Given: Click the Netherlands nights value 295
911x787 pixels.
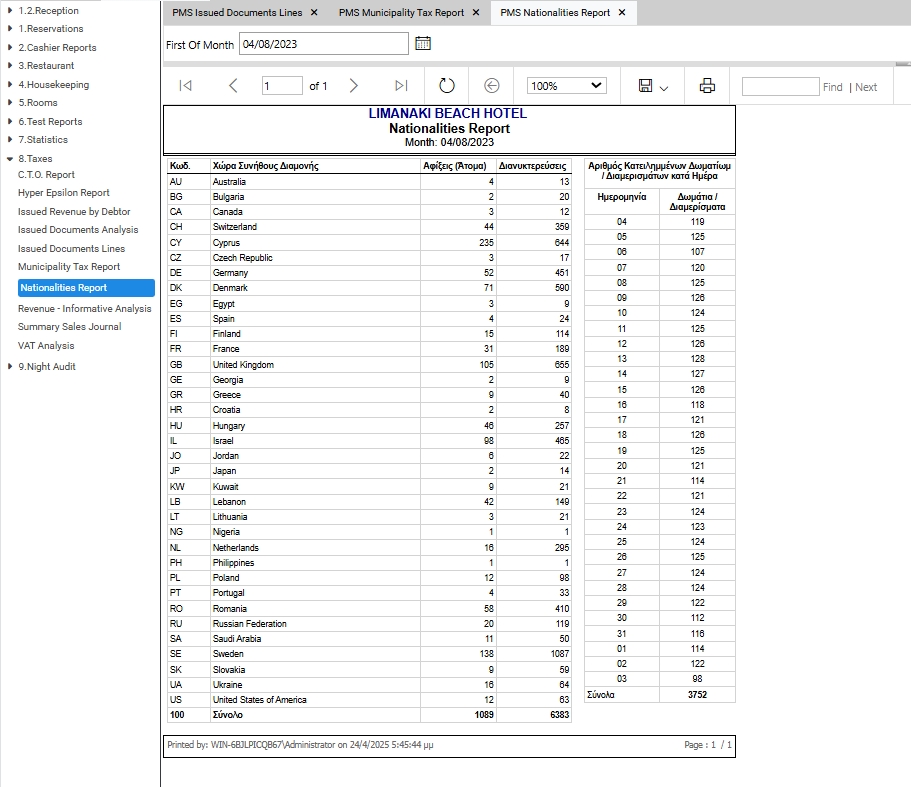Looking at the screenshot, I should [562, 548].
